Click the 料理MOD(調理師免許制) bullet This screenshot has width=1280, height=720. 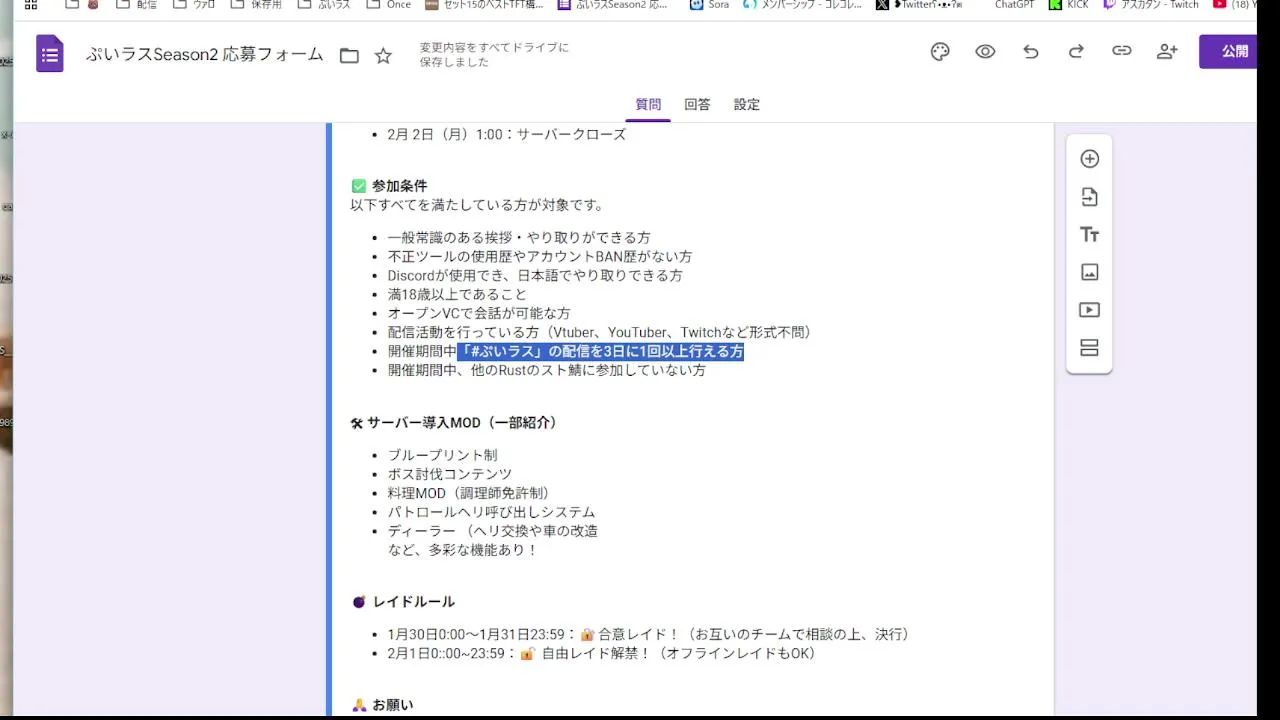[x=469, y=493]
